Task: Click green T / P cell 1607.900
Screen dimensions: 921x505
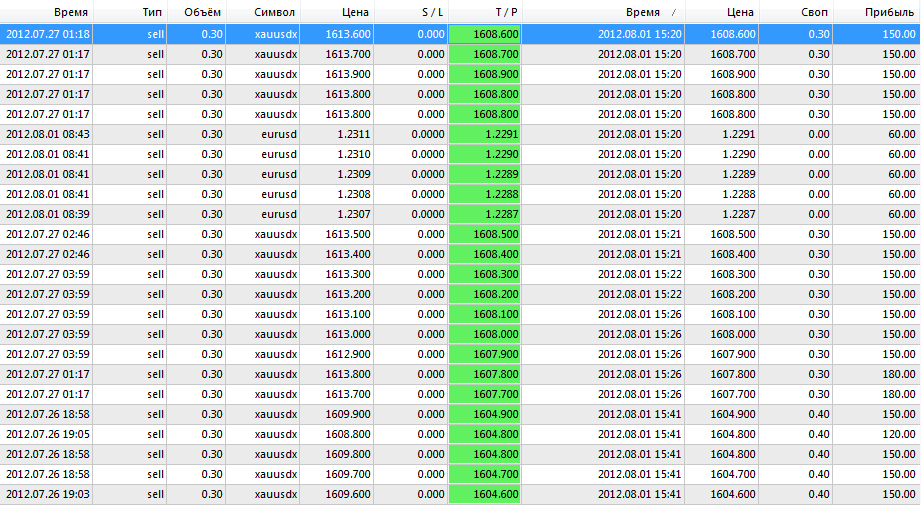Action: click(x=485, y=354)
